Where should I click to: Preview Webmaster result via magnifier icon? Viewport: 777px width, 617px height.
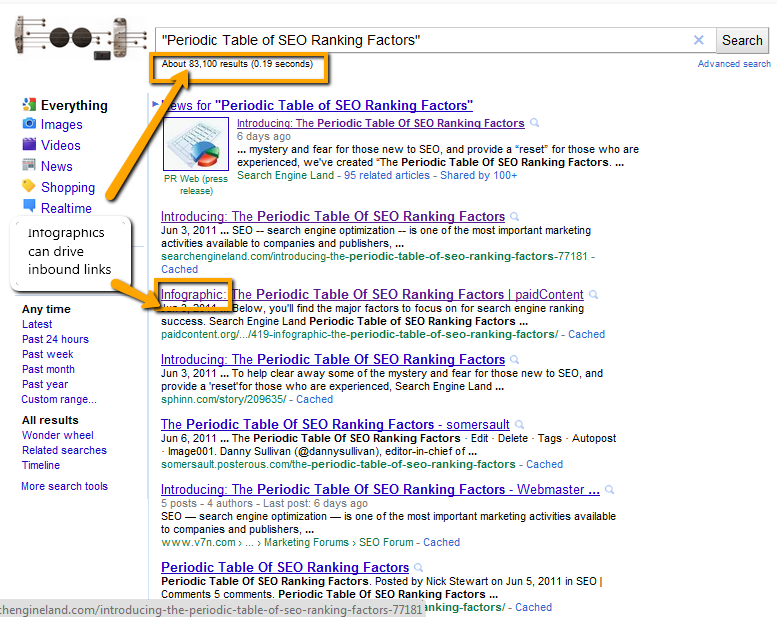(610, 490)
